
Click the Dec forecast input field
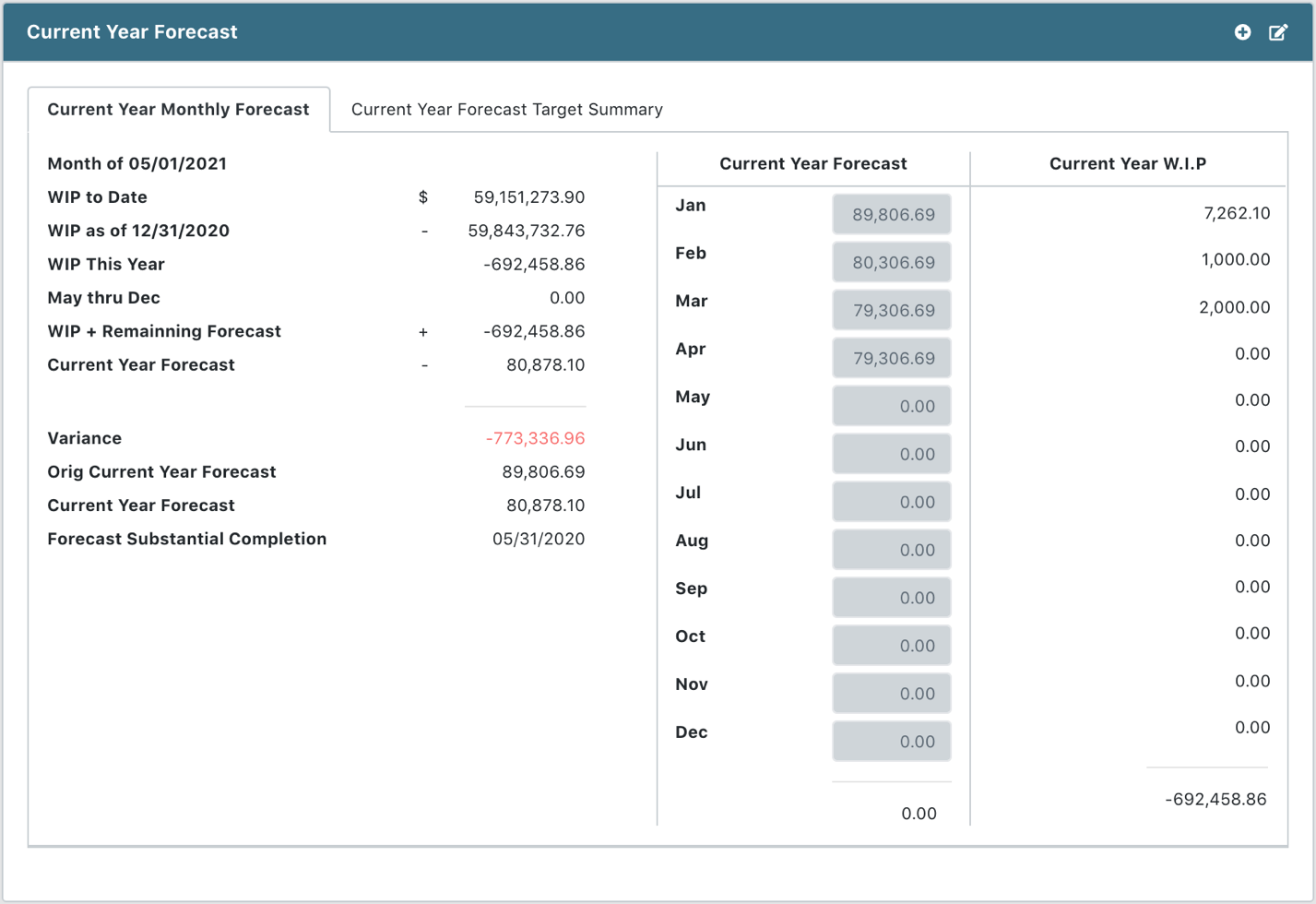click(x=892, y=742)
